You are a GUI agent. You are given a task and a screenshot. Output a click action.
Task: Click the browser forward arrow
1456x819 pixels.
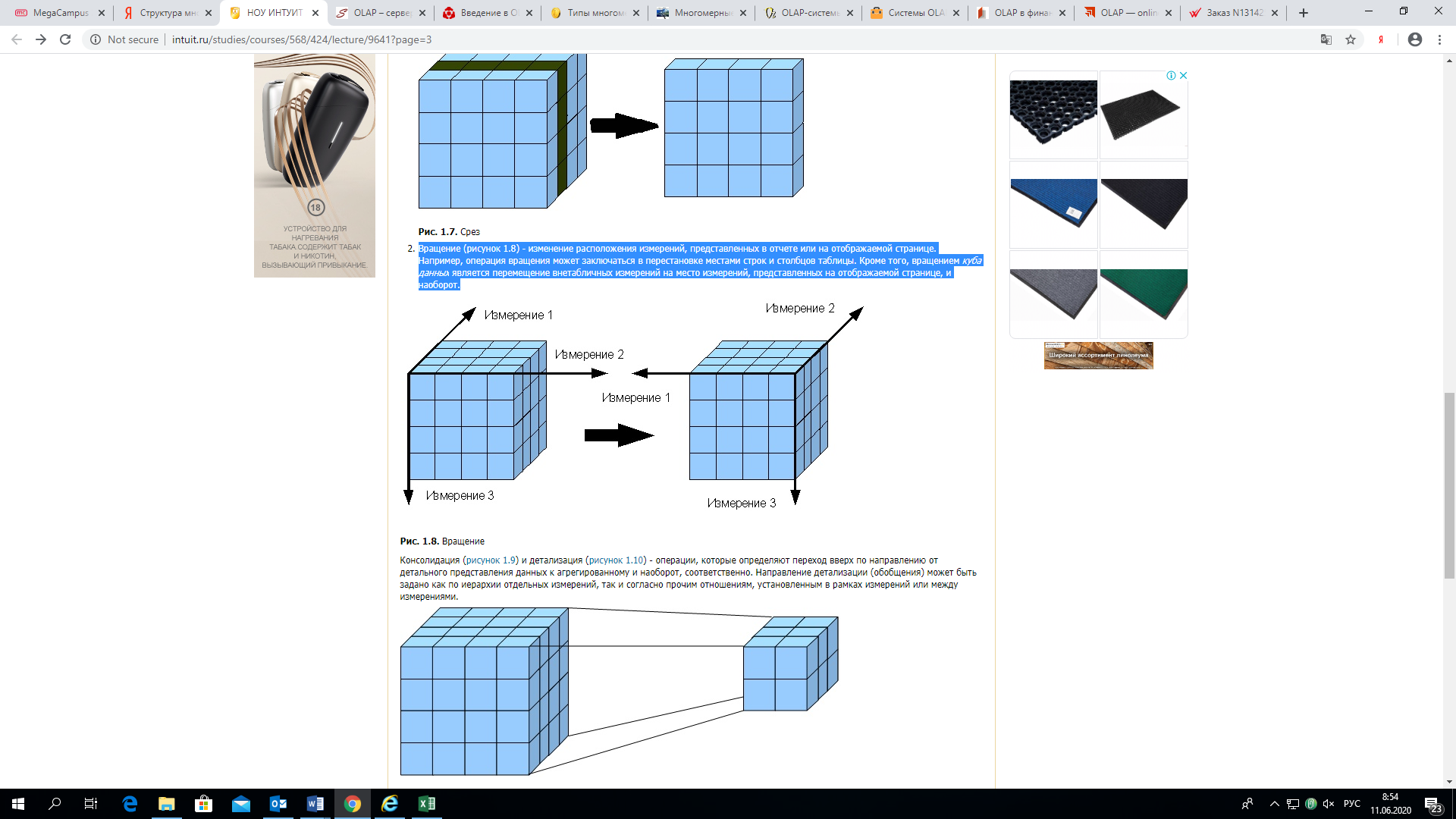pos(41,39)
